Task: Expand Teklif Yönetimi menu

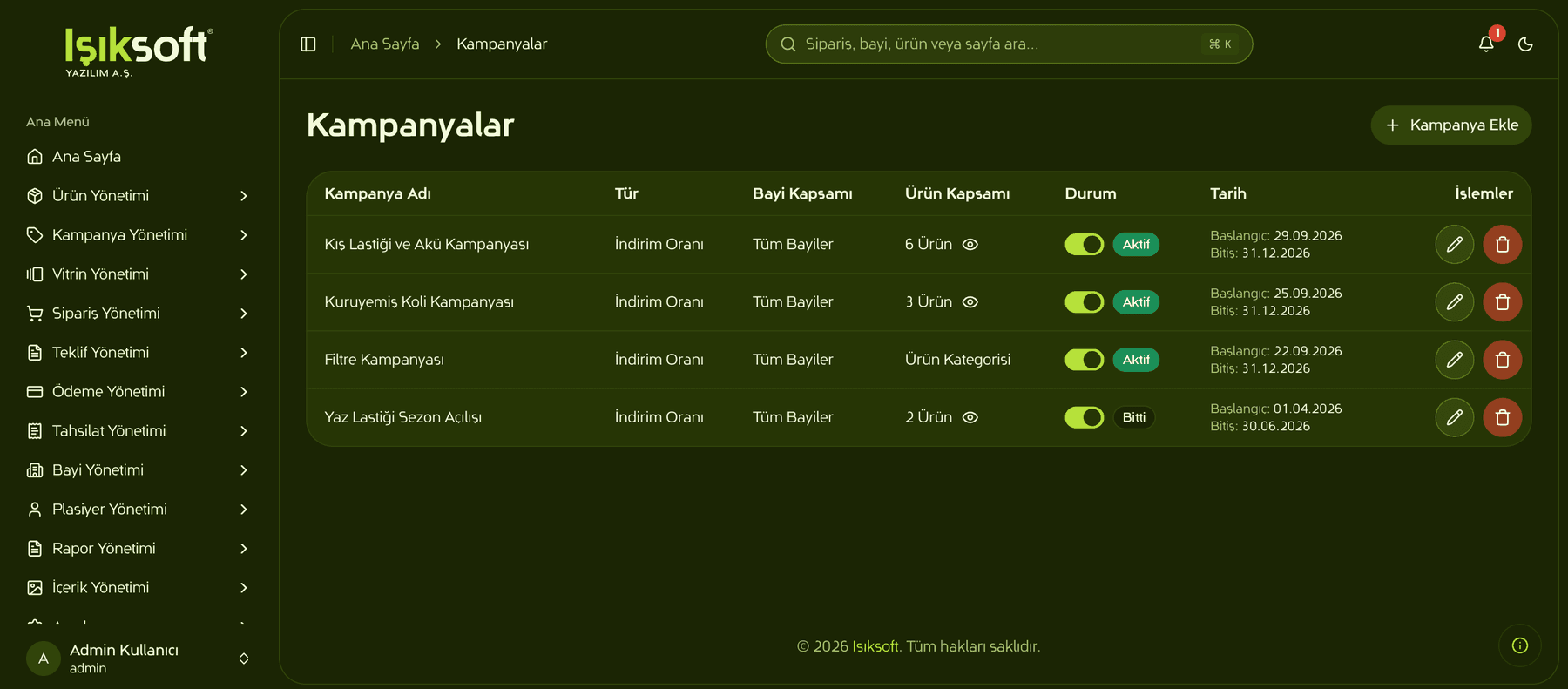Action: click(x=138, y=353)
